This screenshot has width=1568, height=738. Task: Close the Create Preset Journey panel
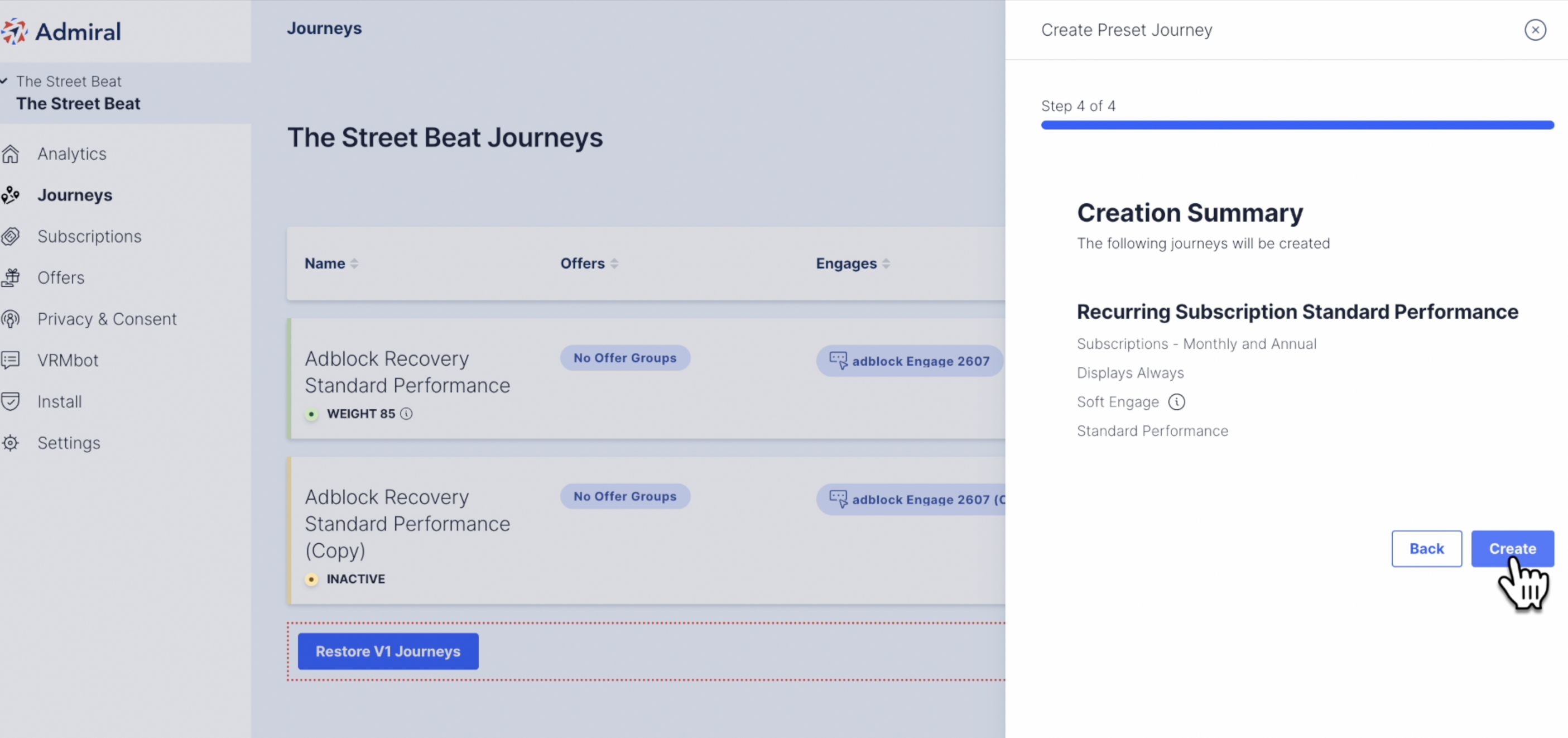1535,30
